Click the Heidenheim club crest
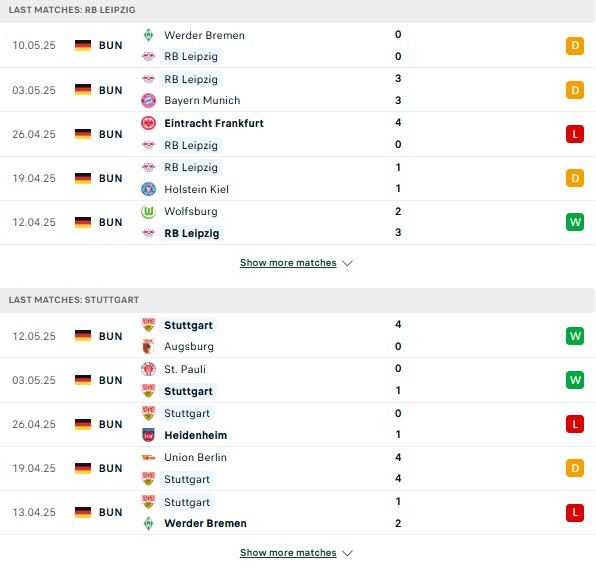 pos(148,435)
